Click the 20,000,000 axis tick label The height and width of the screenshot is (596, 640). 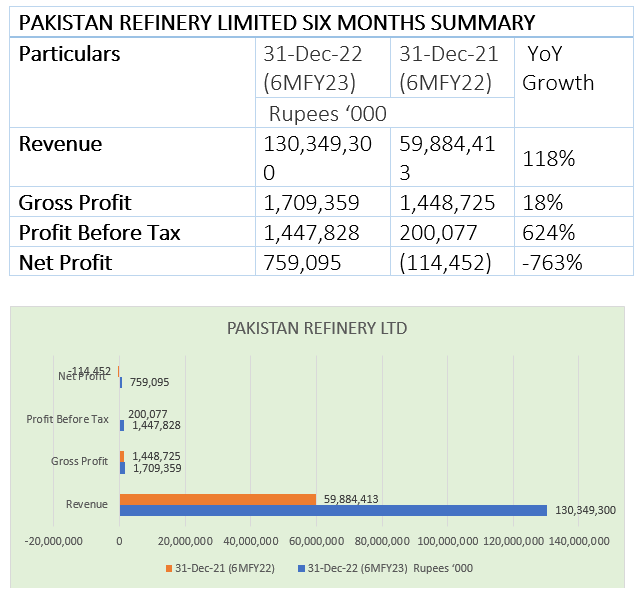[185, 541]
